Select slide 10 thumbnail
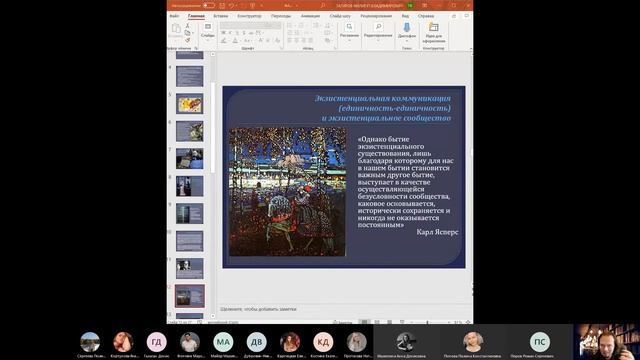 pyautogui.click(x=189, y=241)
